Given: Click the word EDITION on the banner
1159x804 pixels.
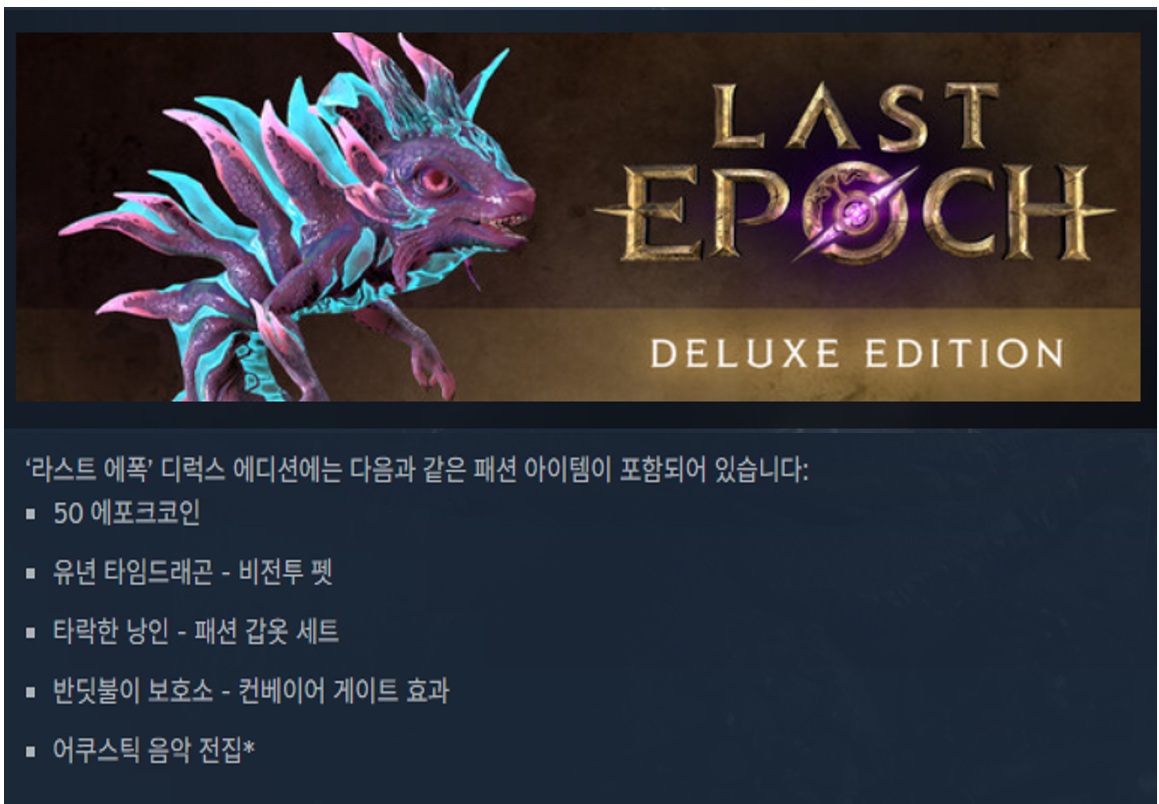Looking at the screenshot, I should point(965,353).
